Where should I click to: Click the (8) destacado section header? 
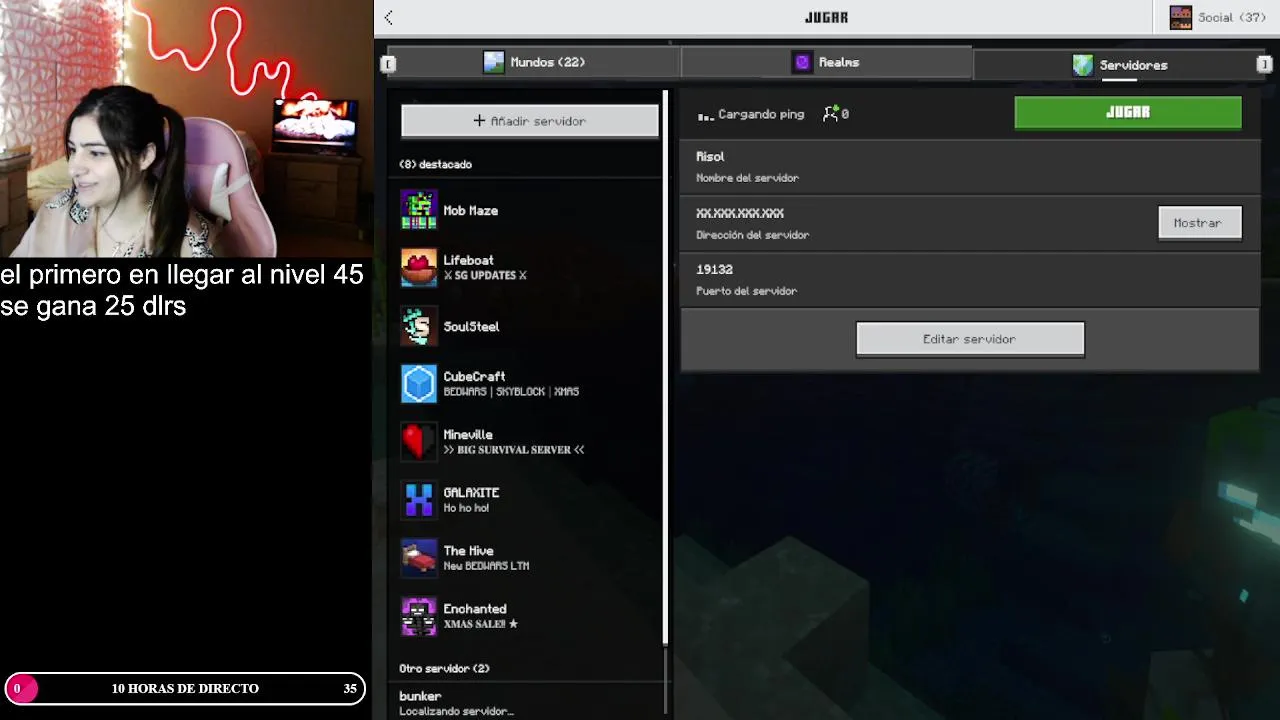[436, 164]
